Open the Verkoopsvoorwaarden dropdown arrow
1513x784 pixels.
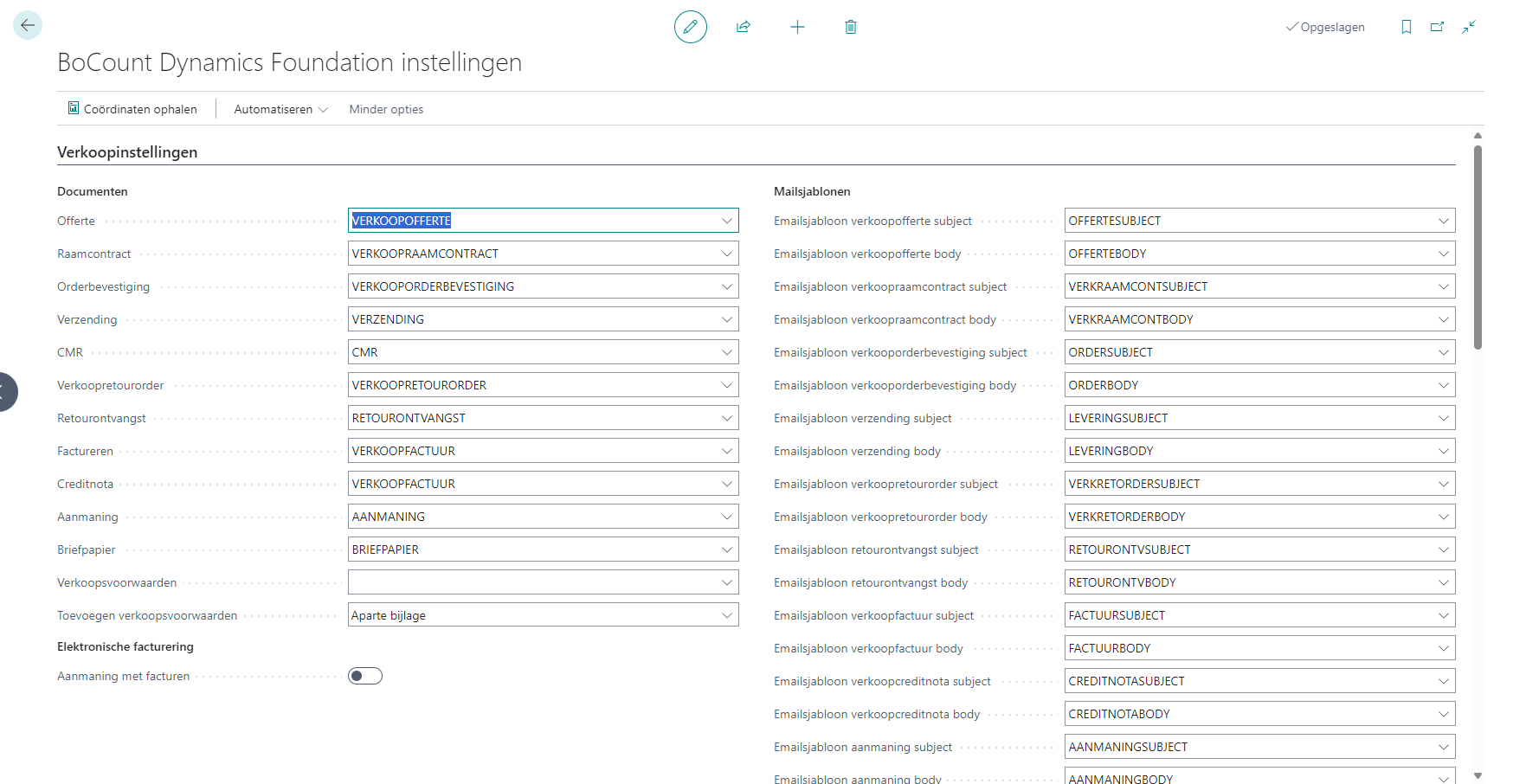tap(727, 582)
